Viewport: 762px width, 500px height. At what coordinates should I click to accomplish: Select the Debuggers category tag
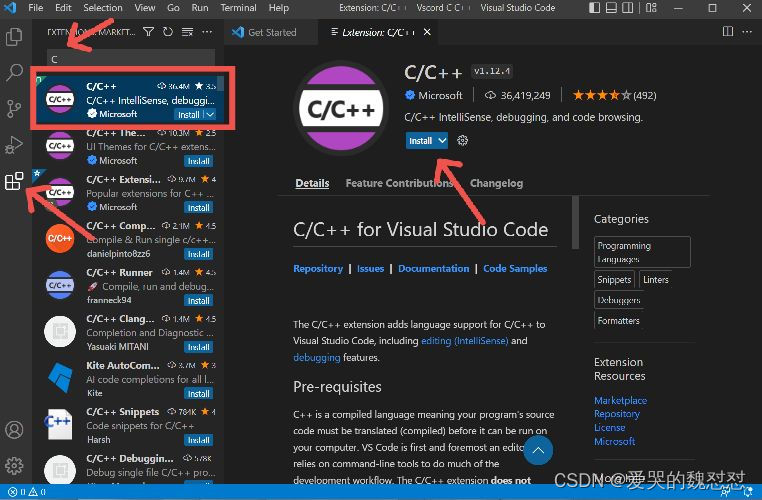[x=619, y=300]
